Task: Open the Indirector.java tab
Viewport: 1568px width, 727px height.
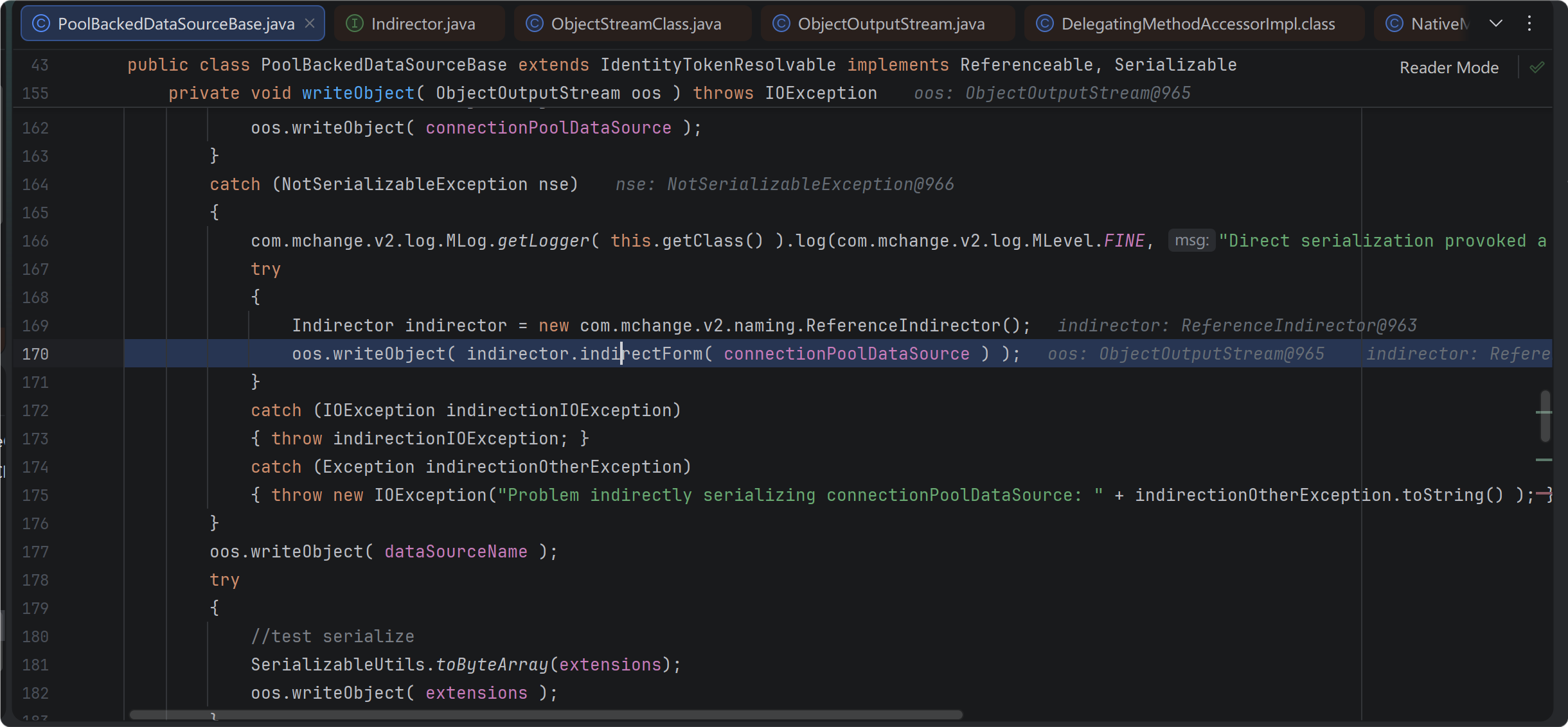Action: coord(420,24)
